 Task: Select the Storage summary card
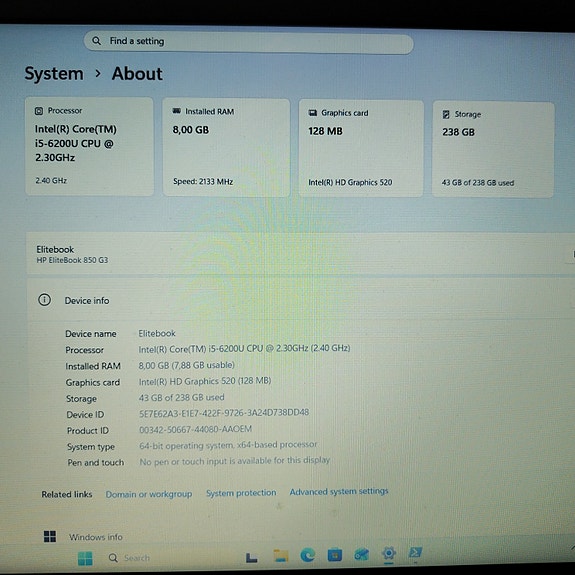(x=493, y=150)
